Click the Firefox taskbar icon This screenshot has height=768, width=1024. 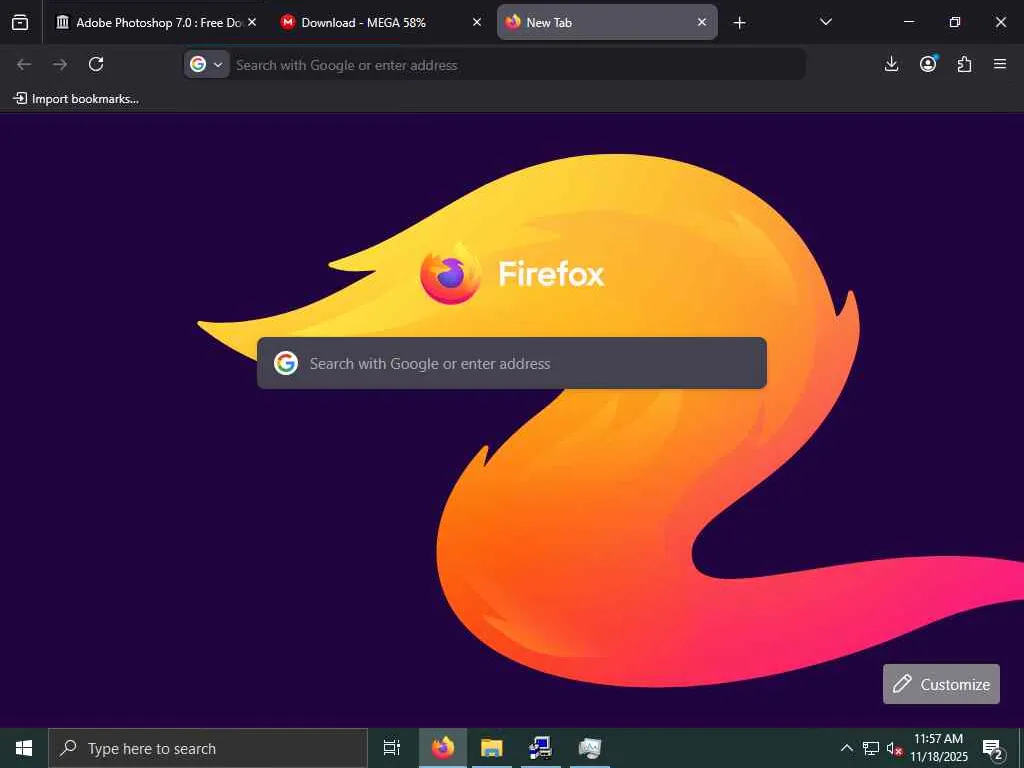coord(443,748)
